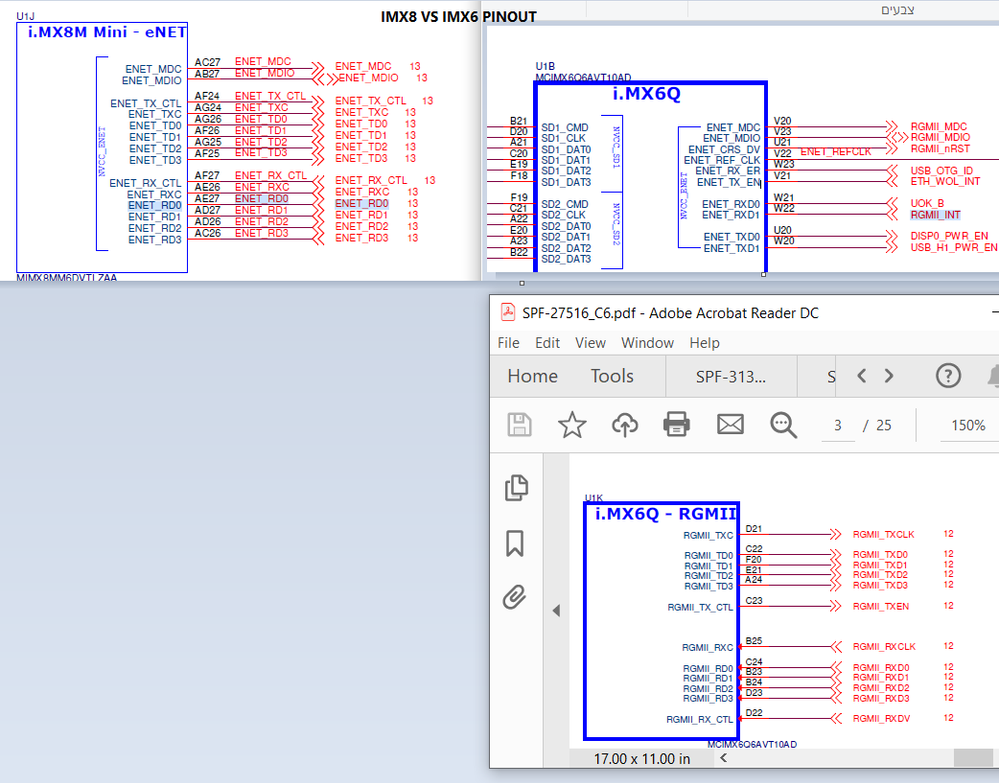Toggle the favorites star for this document
Image resolution: width=999 pixels, height=783 pixels.
(x=572, y=425)
